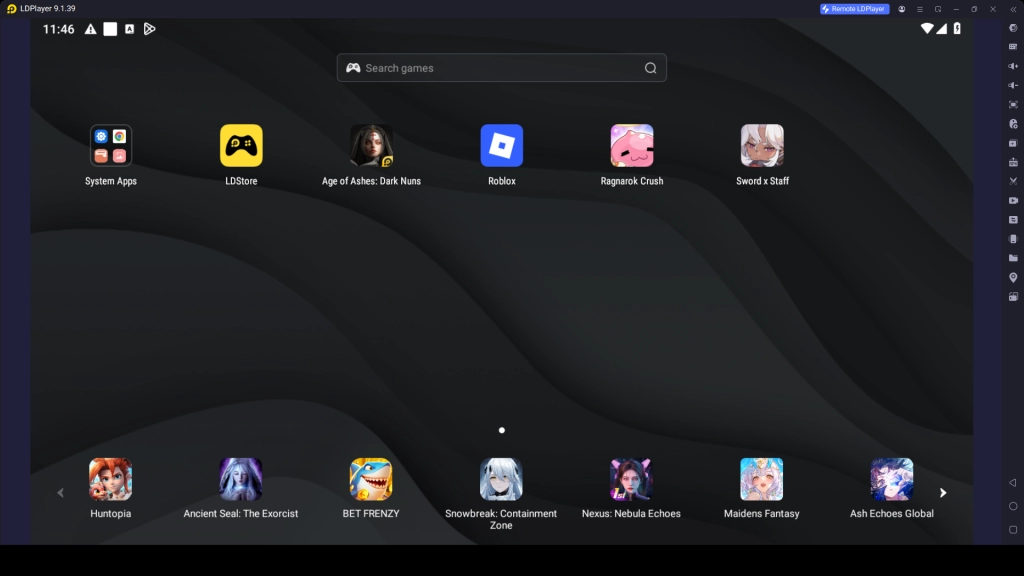1024x576 pixels.
Task: Start video recording from the sidebar
Action: point(1013,200)
